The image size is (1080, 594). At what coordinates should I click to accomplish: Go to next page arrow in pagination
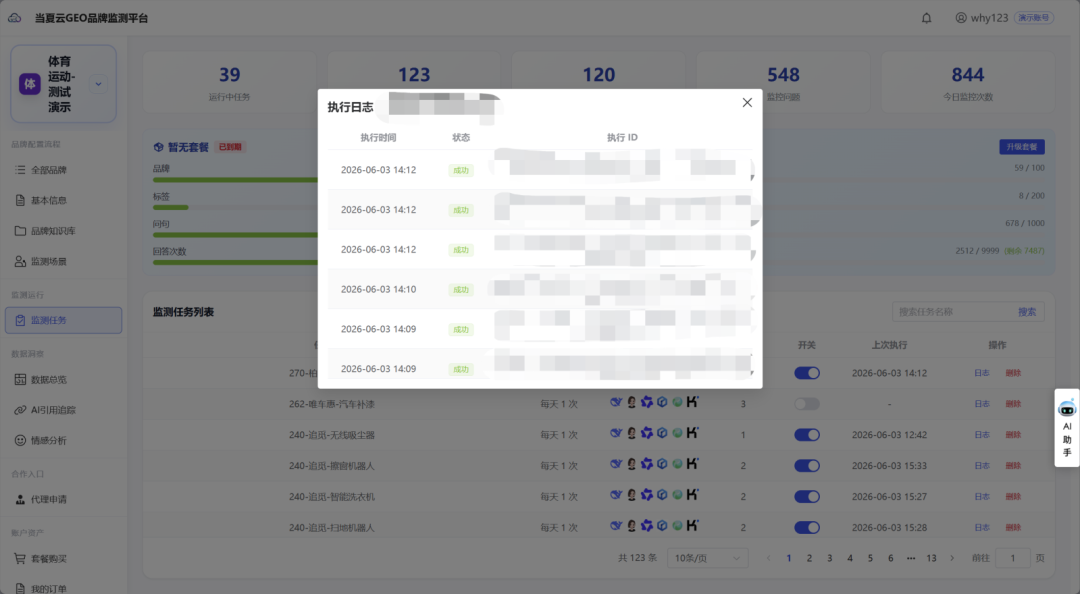953,558
